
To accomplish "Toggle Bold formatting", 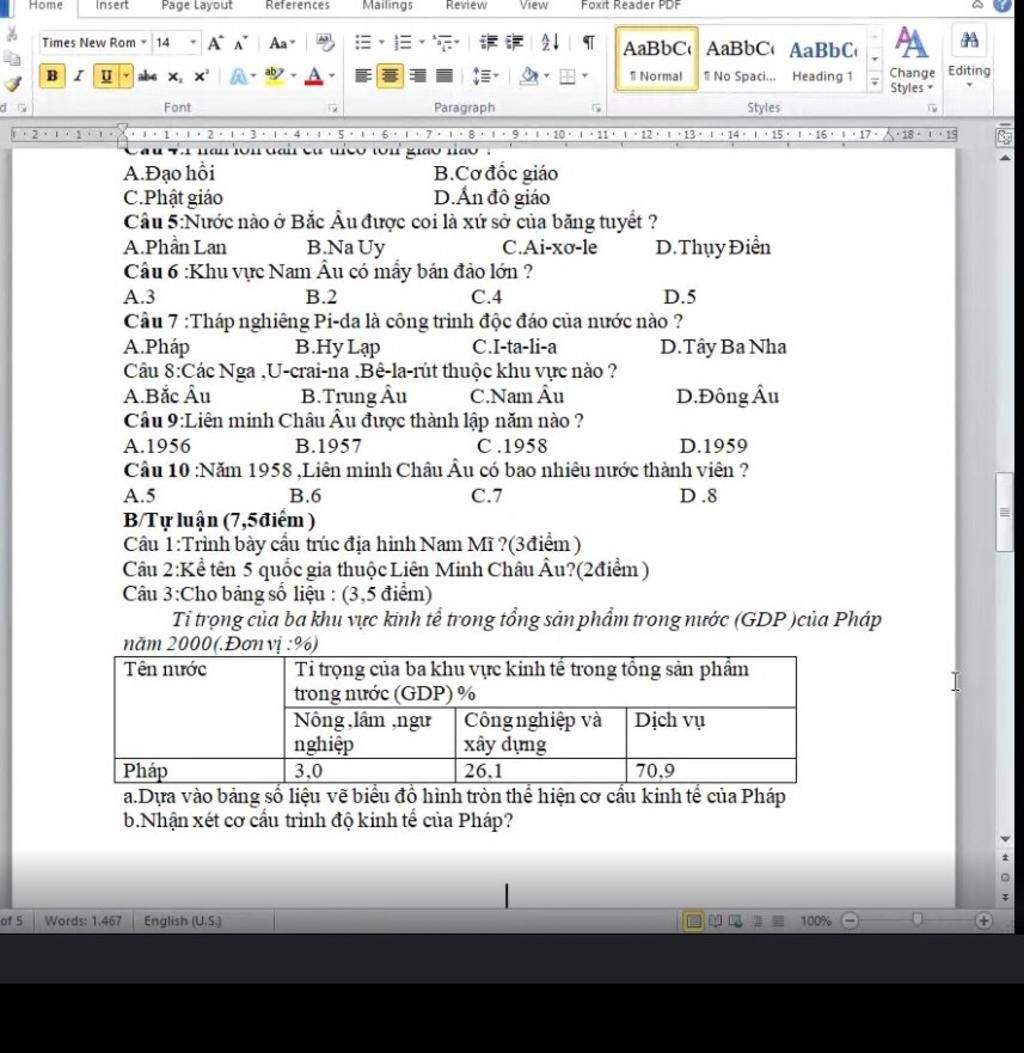I will click(x=52, y=75).
